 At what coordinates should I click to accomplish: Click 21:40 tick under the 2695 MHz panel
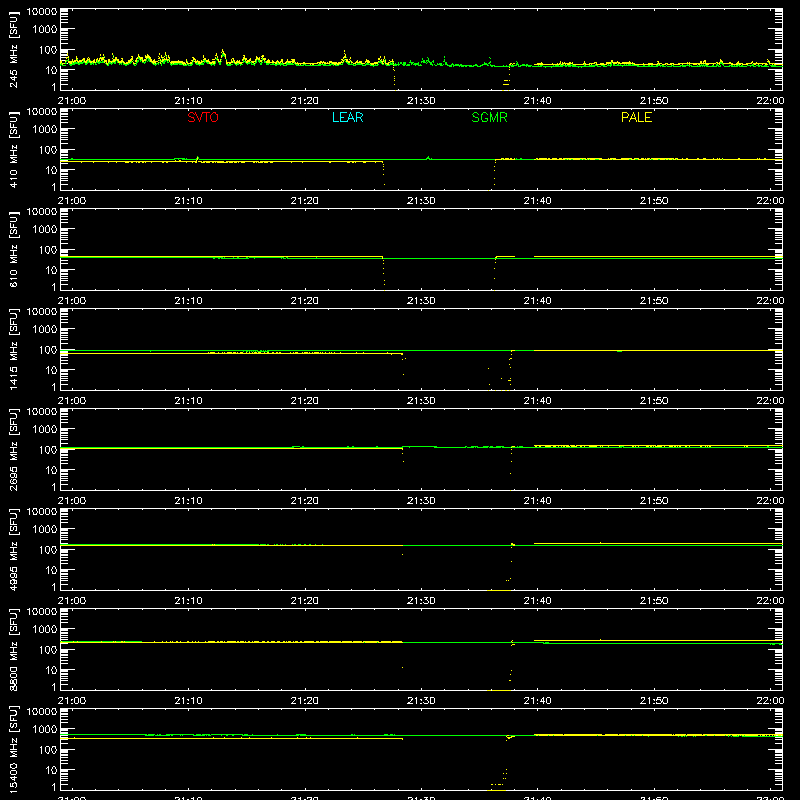pyautogui.click(x=537, y=501)
